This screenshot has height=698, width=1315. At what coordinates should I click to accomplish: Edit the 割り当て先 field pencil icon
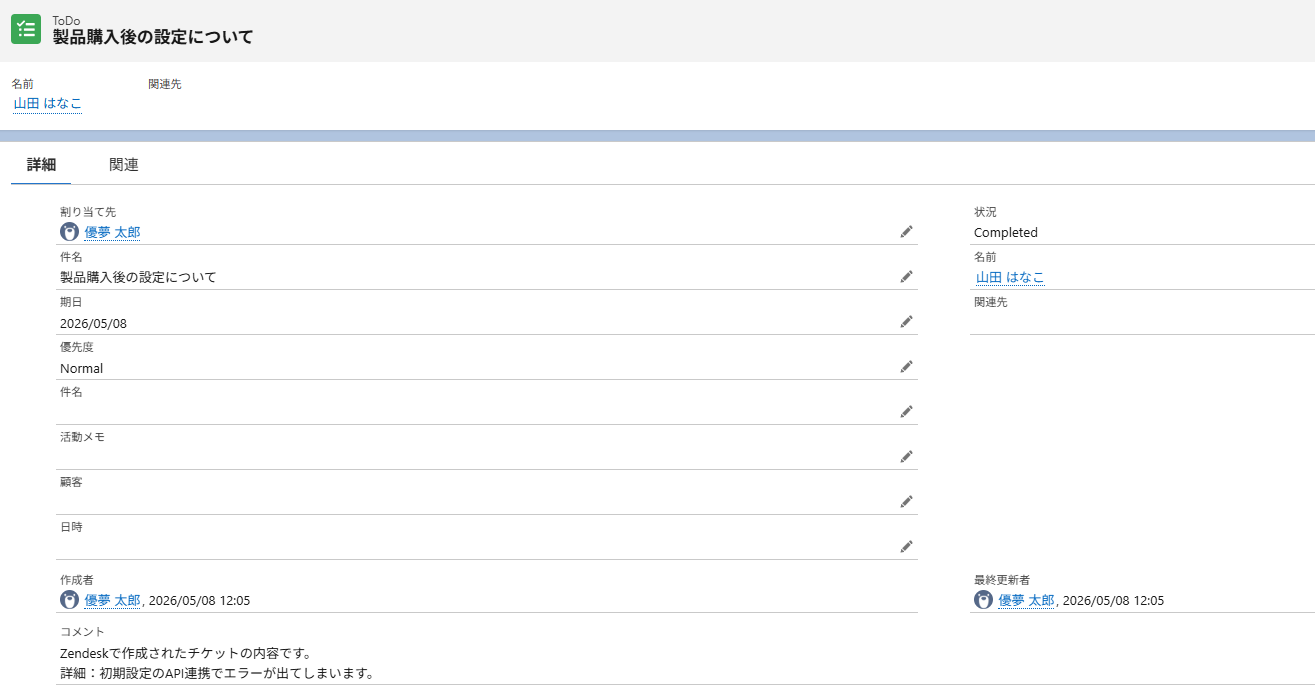[906, 232]
